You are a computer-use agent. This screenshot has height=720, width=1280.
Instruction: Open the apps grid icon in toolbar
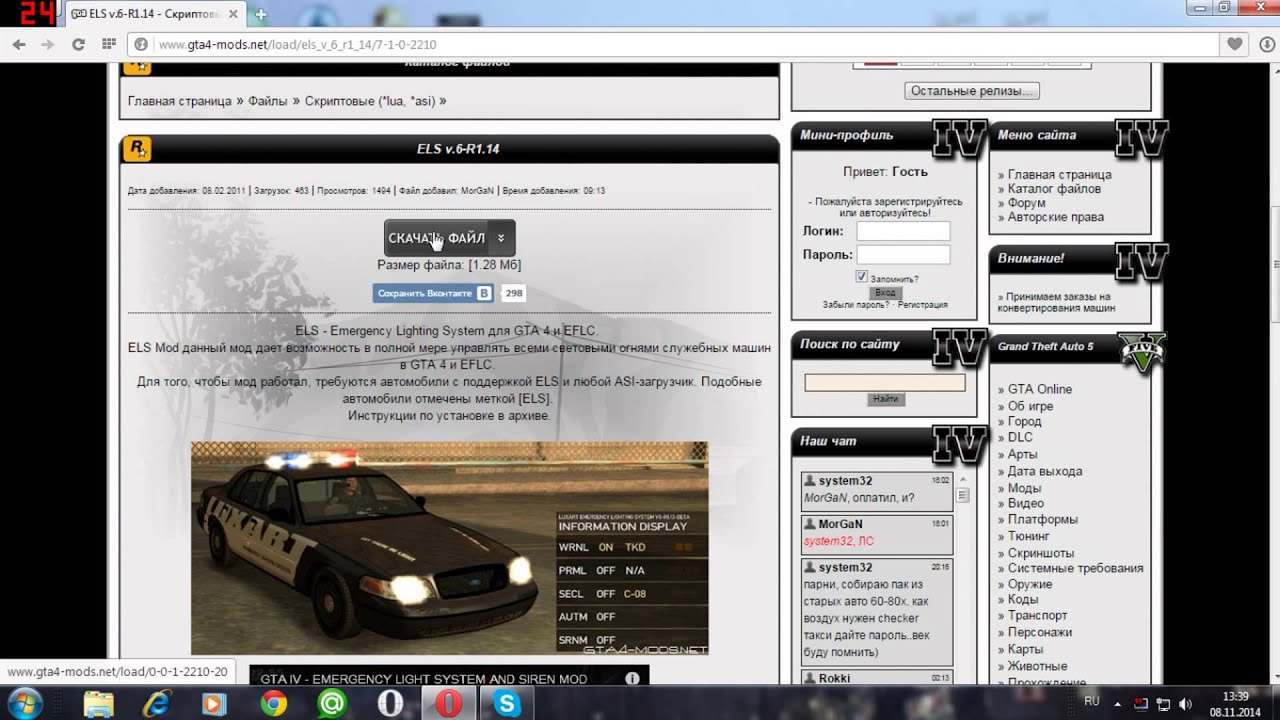click(x=109, y=44)
